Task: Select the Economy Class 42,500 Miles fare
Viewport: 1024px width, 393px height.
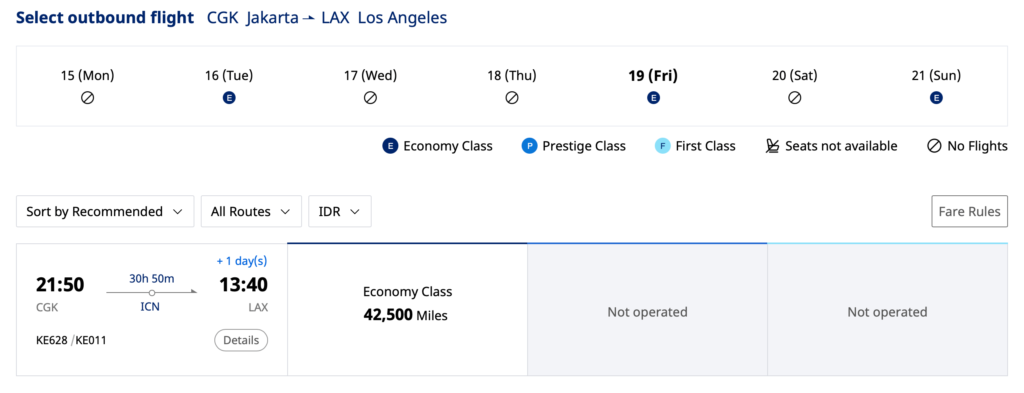Action: (408, 309)
